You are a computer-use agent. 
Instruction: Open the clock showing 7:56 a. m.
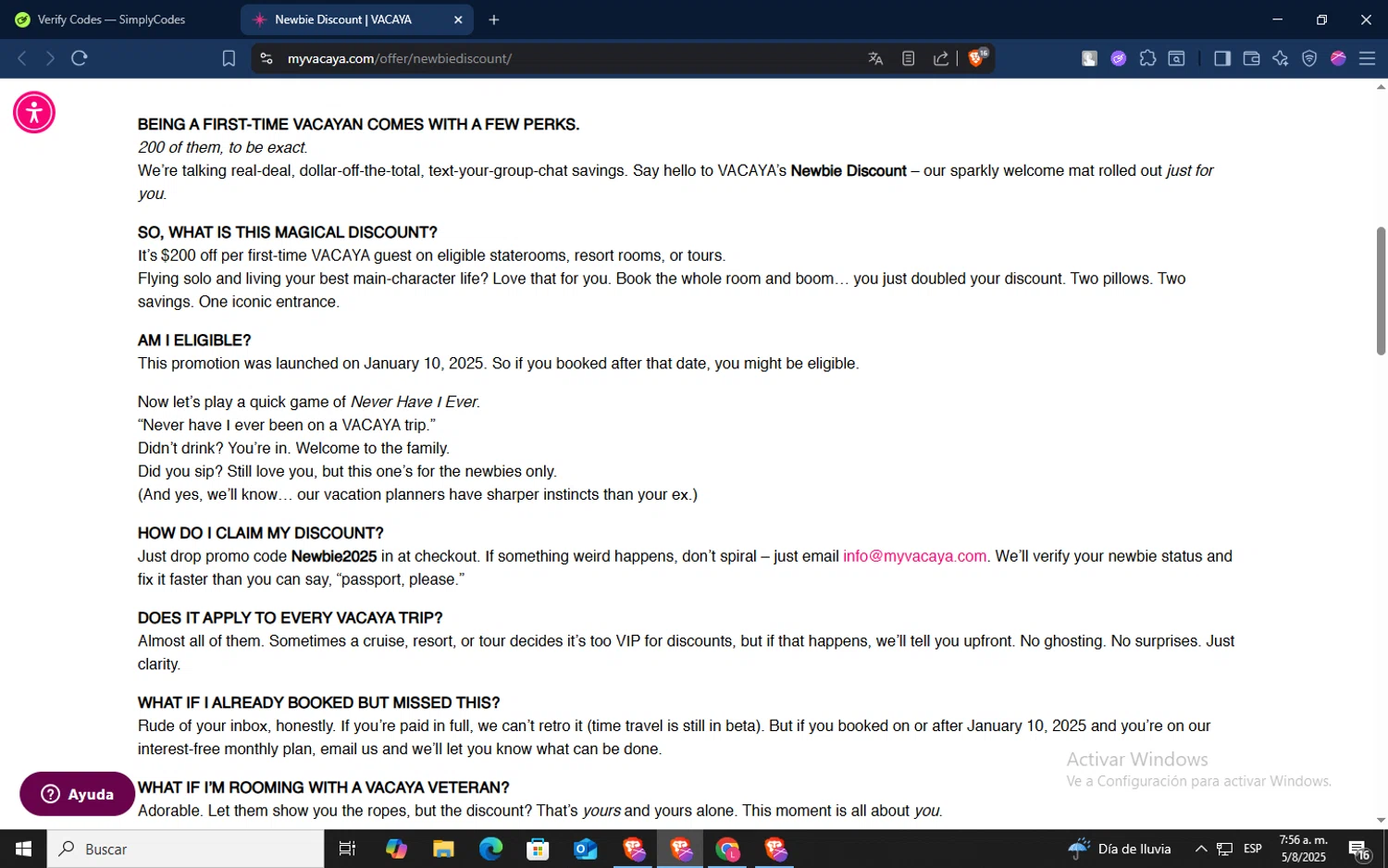click(1303, 849)
